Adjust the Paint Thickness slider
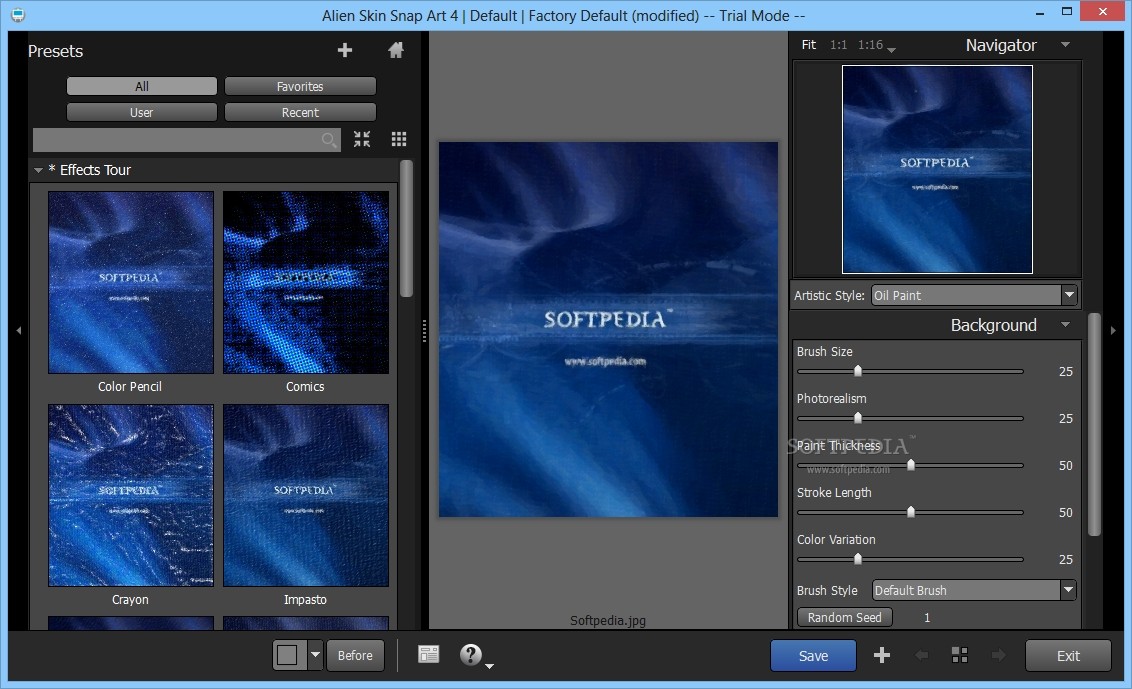This screenshot has width=1132, height=689. (x=910, y=465)
